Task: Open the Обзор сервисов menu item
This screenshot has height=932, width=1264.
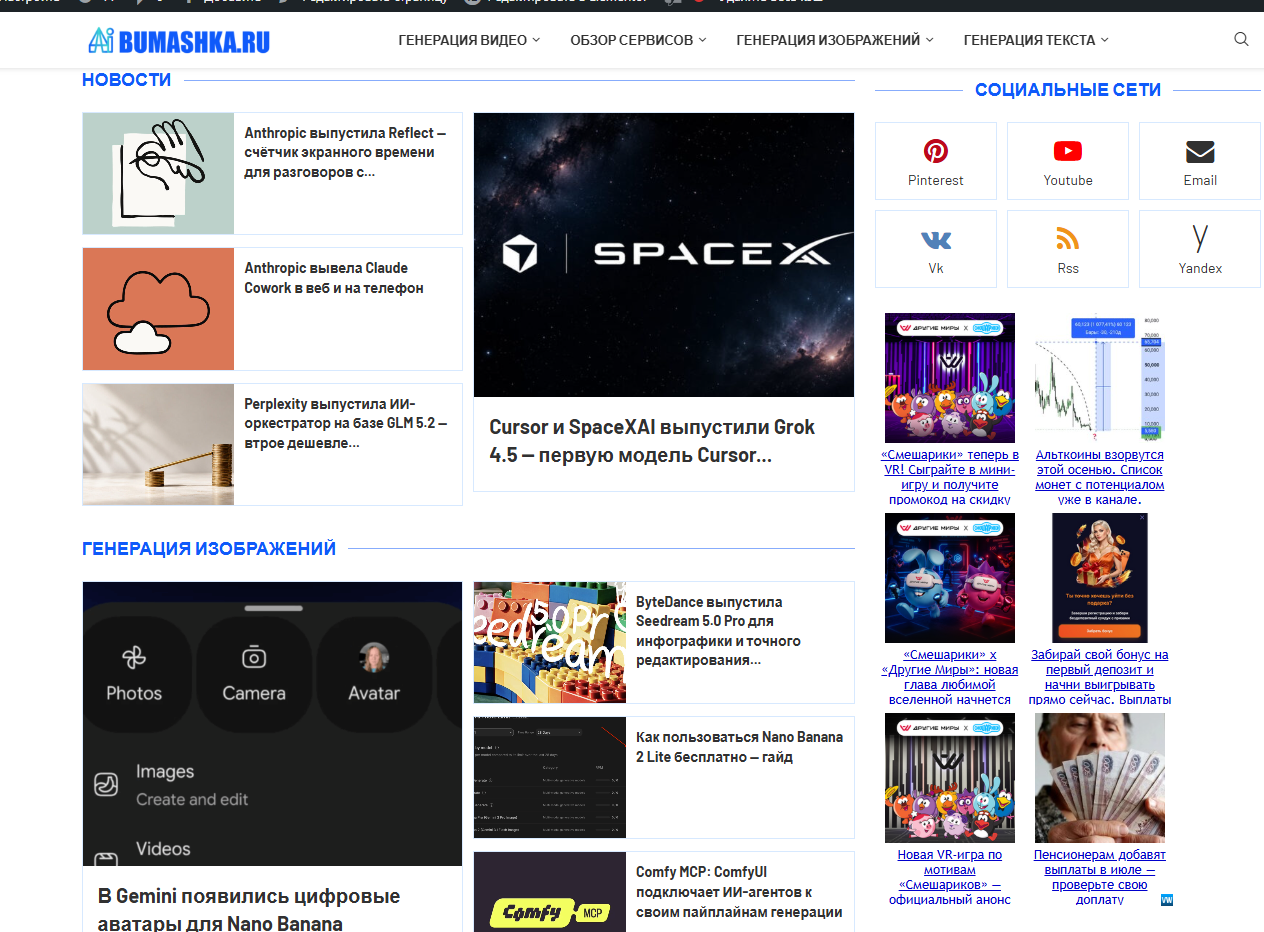Action: (x=631, y=40)
